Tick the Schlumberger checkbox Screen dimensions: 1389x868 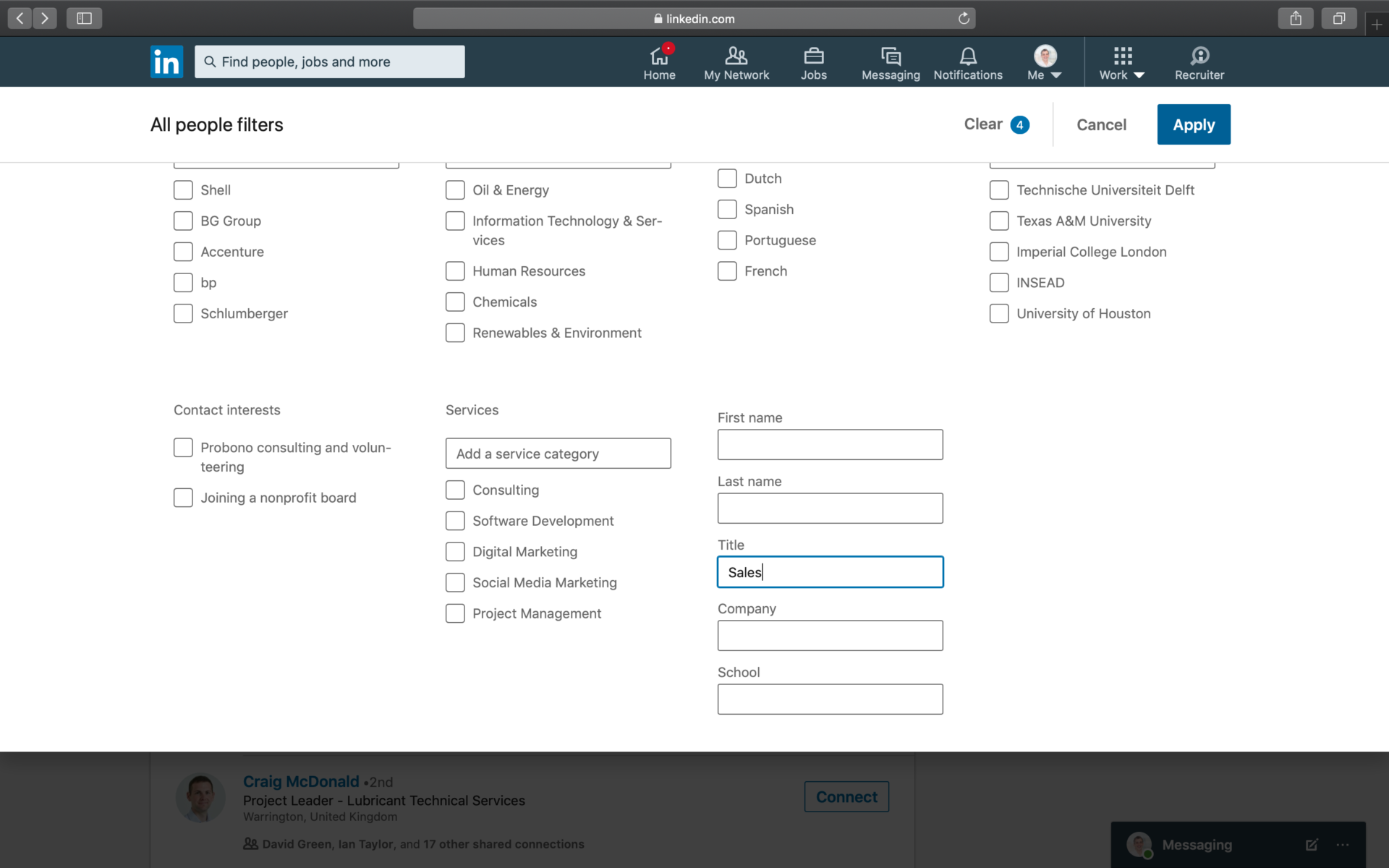(x=183, y=313)
